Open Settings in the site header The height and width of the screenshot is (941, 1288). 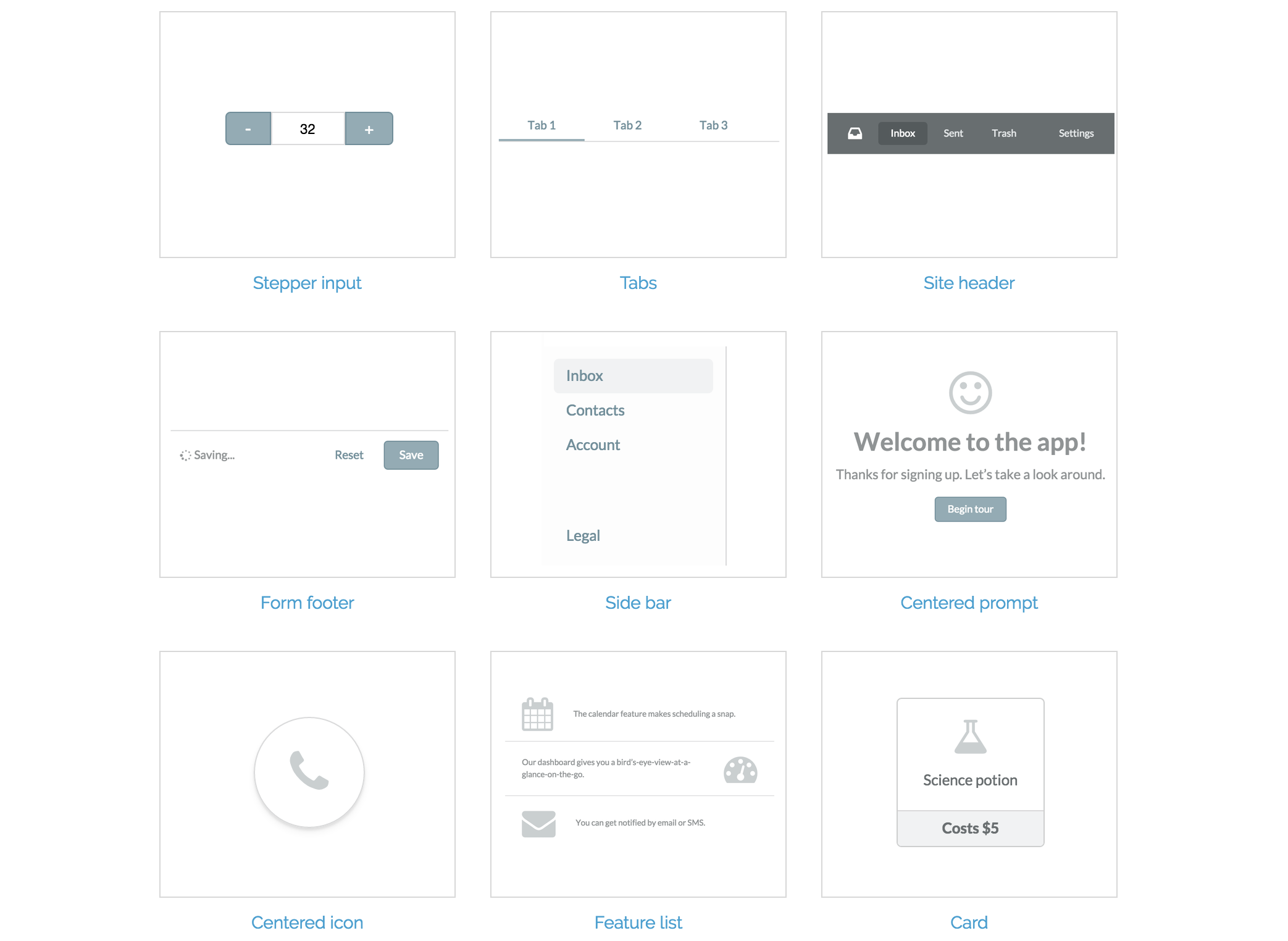(1076, 133)
